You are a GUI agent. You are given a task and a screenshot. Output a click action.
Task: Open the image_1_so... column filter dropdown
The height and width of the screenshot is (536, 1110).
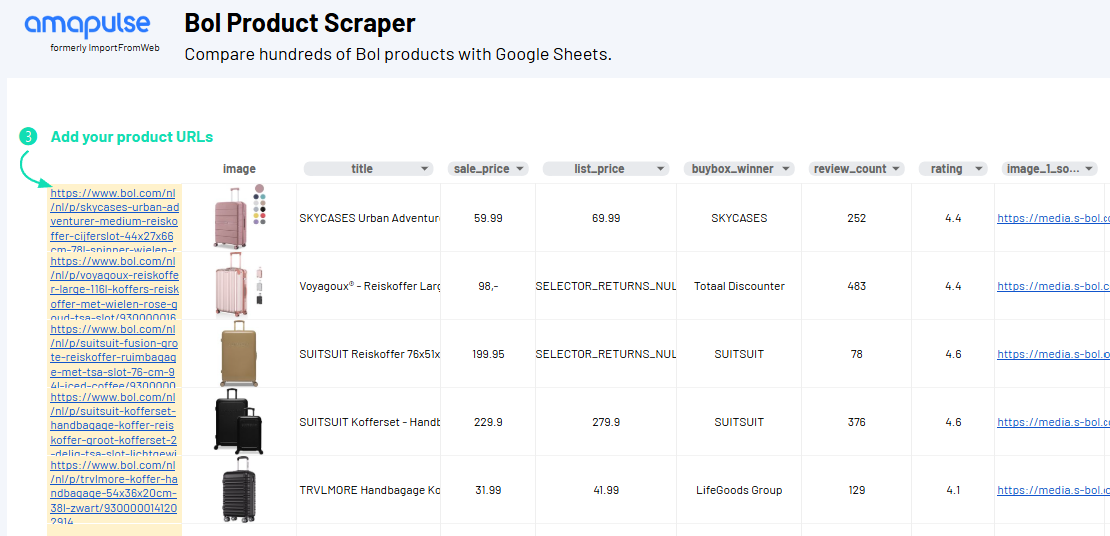[x=1088, y=169]
